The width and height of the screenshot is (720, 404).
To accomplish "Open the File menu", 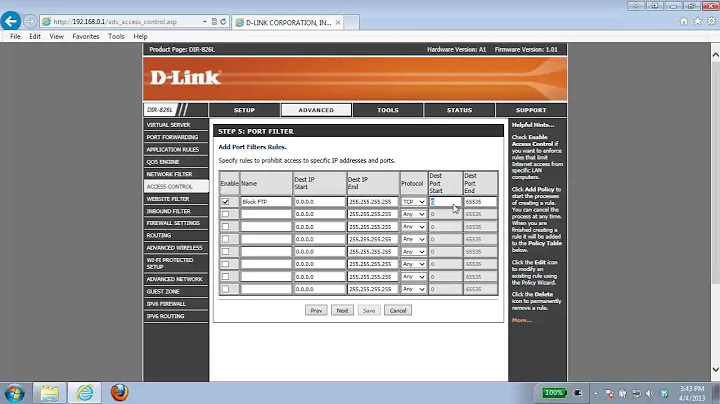I will [15, 36].
